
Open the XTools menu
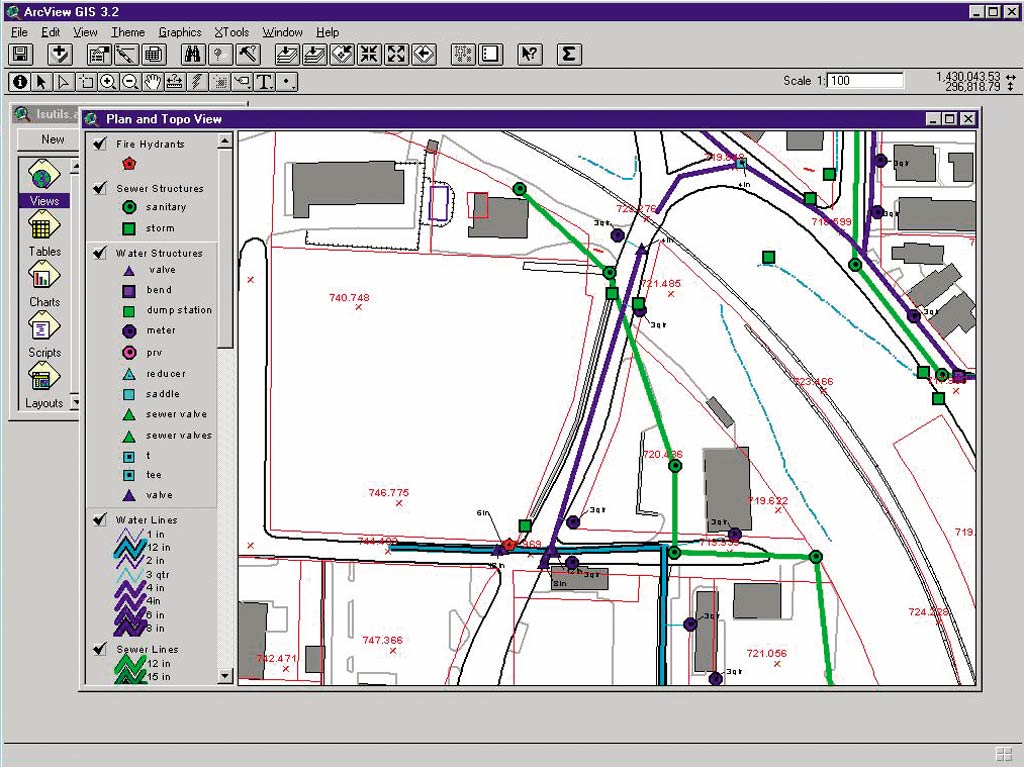point(232,32)
